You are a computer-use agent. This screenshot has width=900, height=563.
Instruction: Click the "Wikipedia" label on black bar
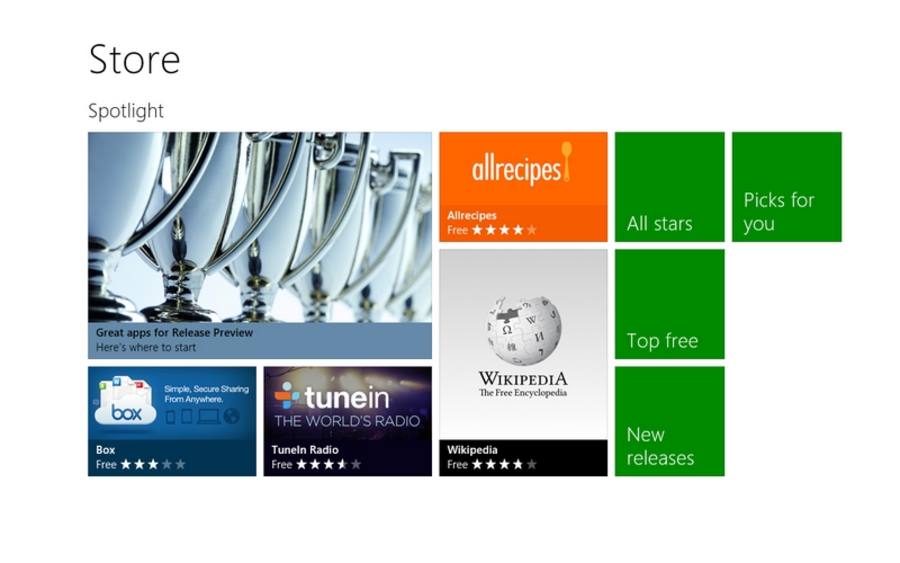pos(472,450)
